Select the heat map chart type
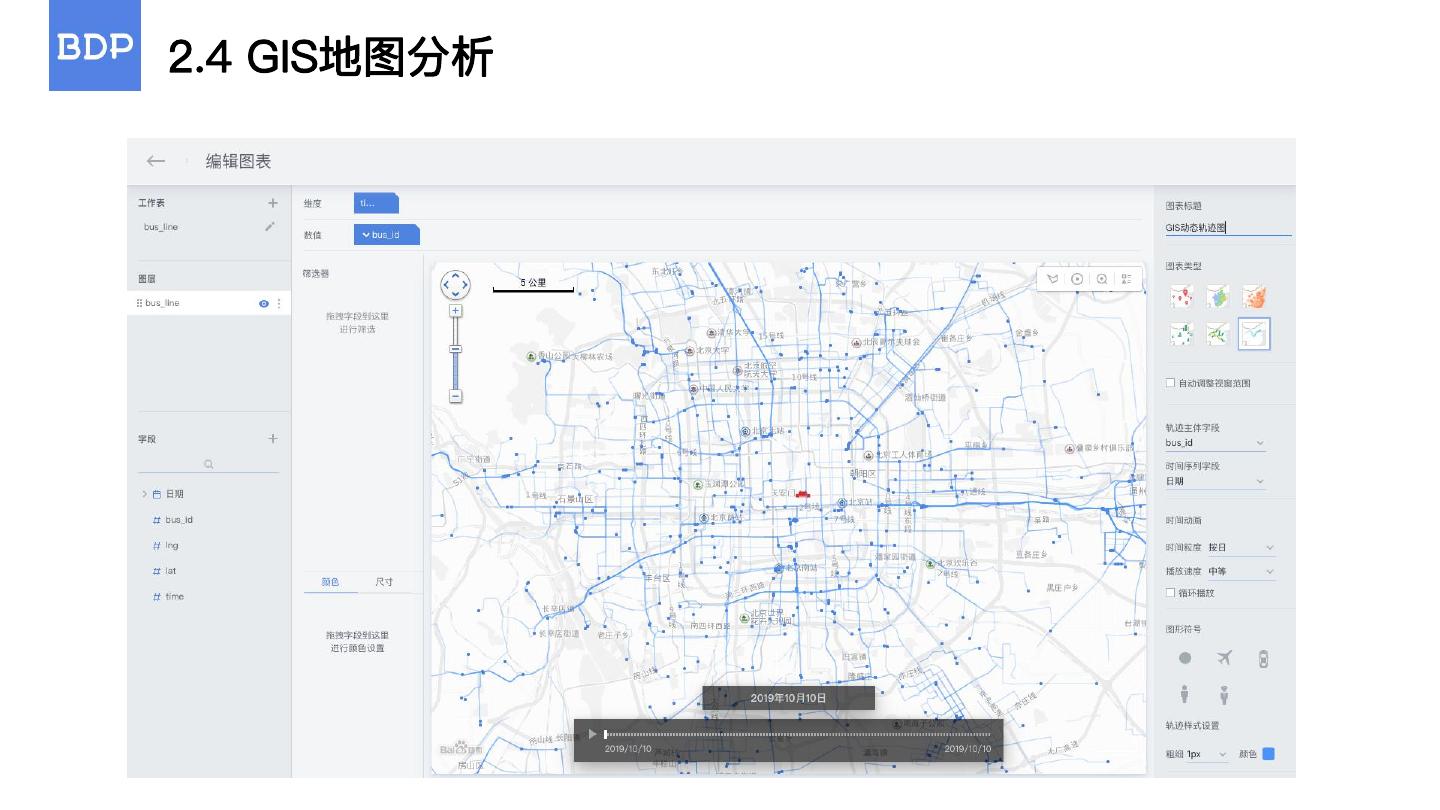1440x810 pixels. pos(1254,297)
